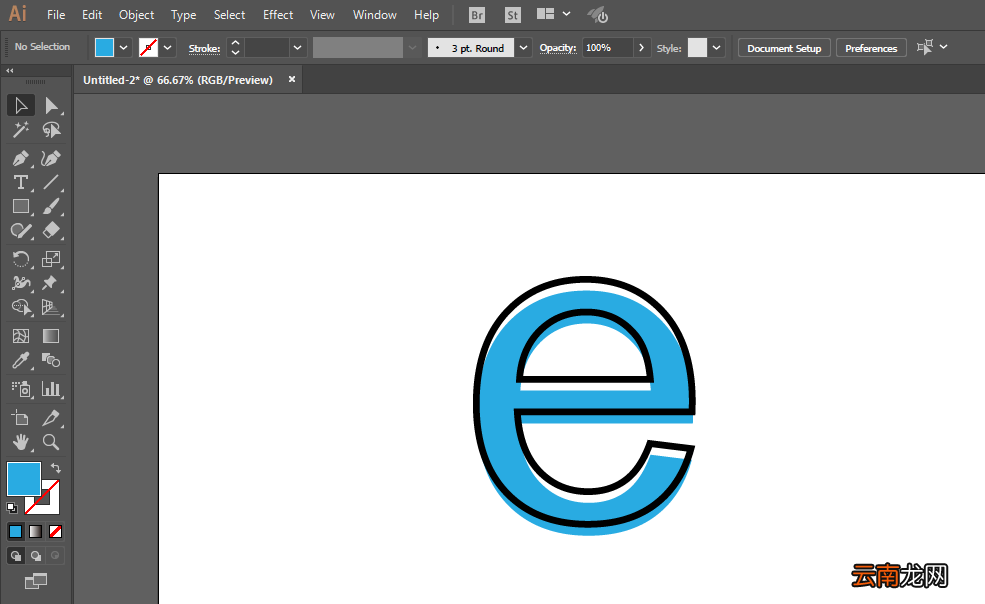Viewport: 985px width, 604px height.
Task: Select the Pen tool
Action: [21, 158]
